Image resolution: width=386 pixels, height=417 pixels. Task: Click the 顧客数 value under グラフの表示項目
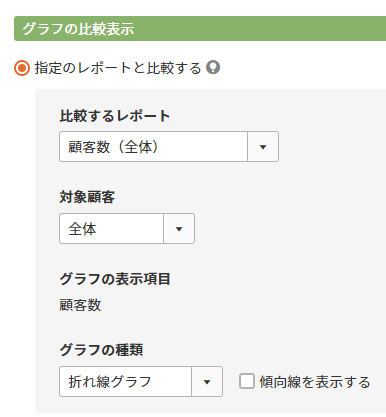coord(80,305)
